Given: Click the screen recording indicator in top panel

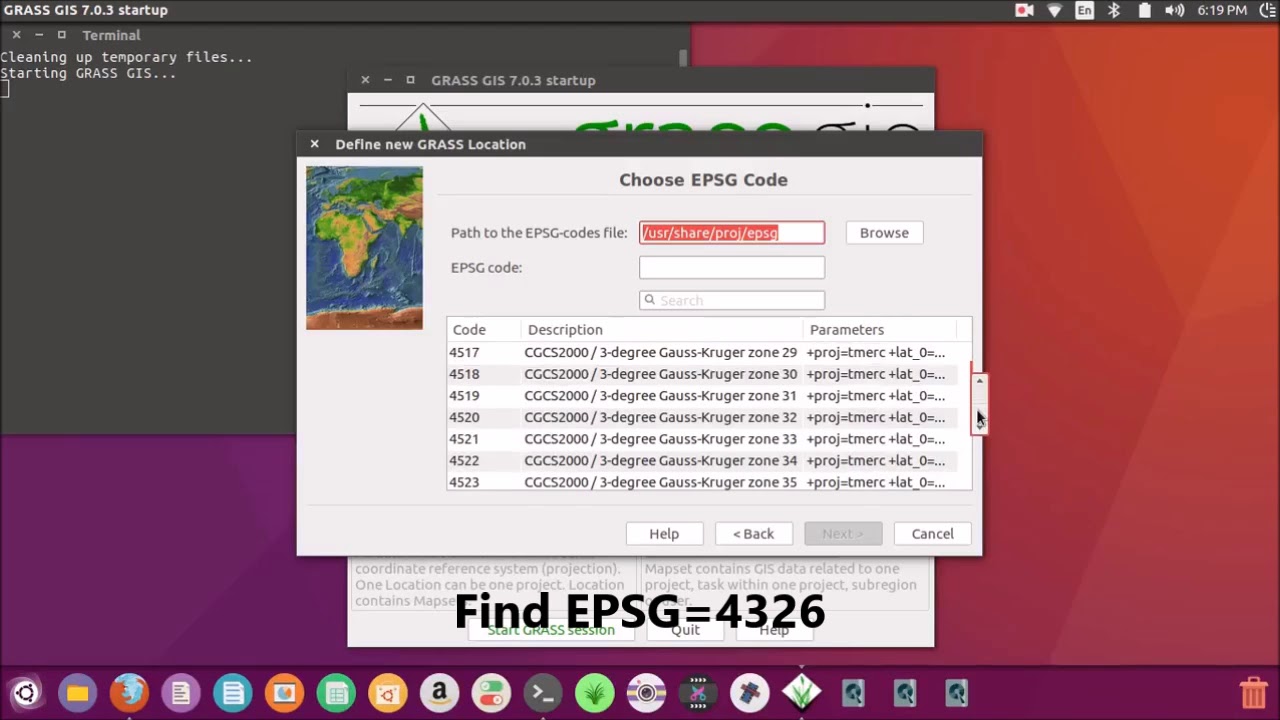Looking at the screenshot, I should coord(1024,10).
